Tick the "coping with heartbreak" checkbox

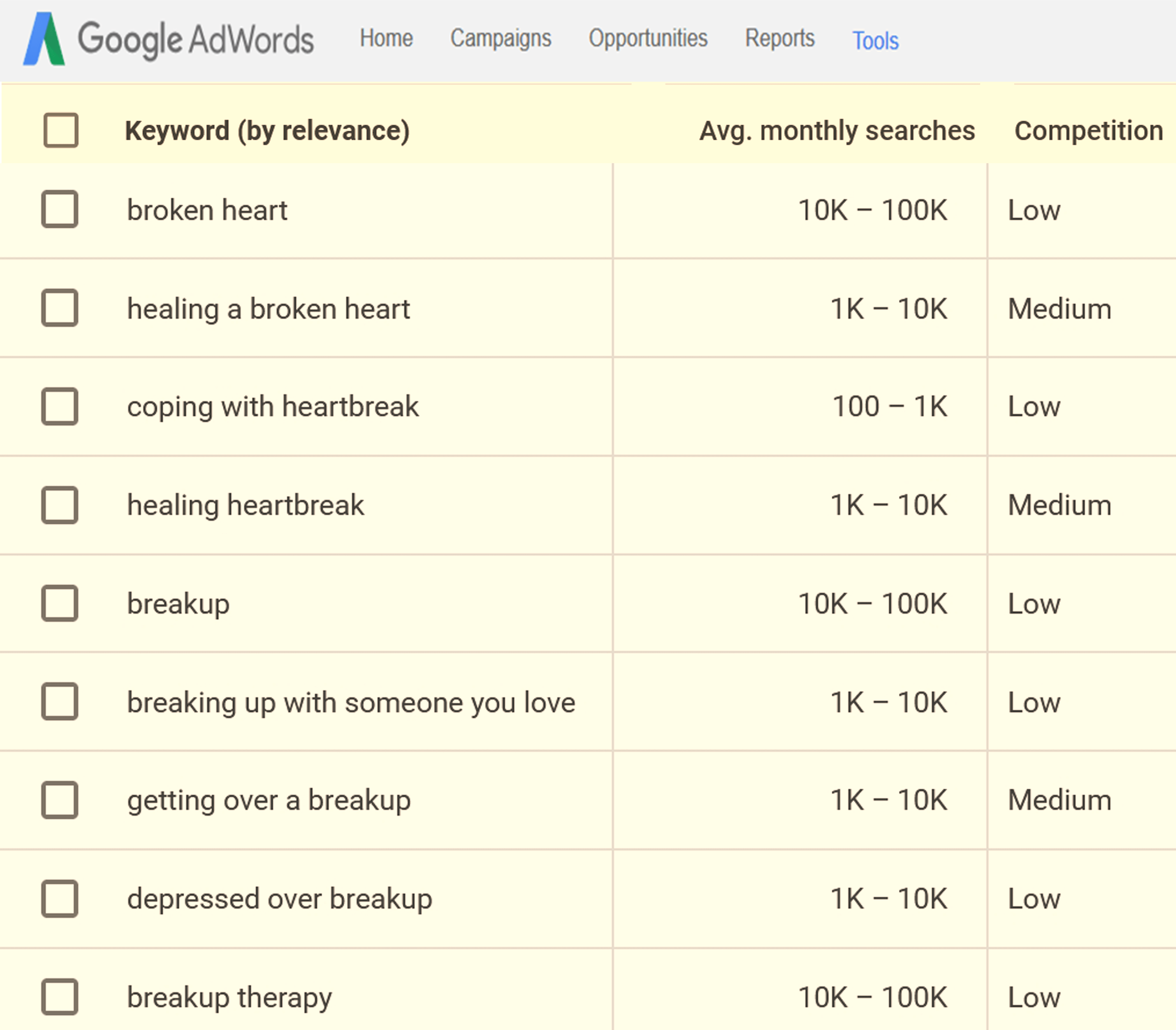(60, 406)
